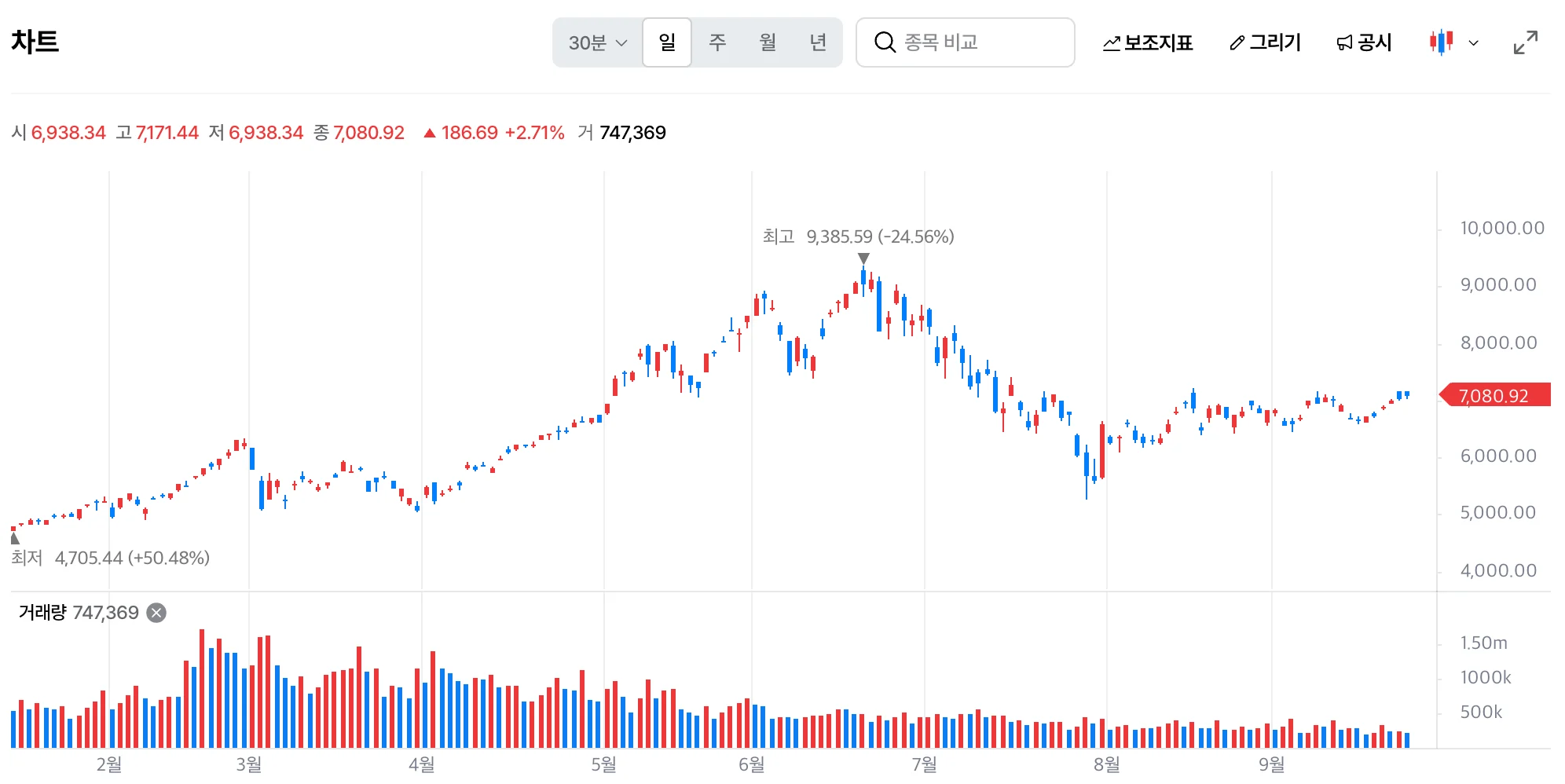Click the 최저 4,705.44 low marker text
1565x784 pixels.
110,558
